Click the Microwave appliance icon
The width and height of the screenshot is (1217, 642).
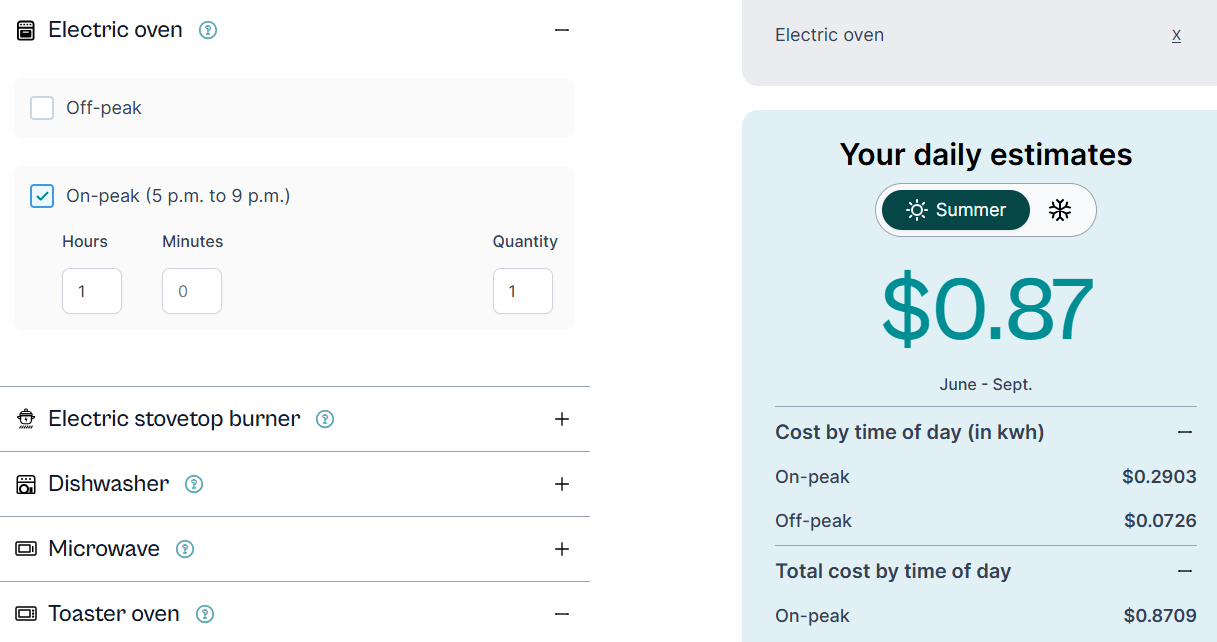click(26, 549)
